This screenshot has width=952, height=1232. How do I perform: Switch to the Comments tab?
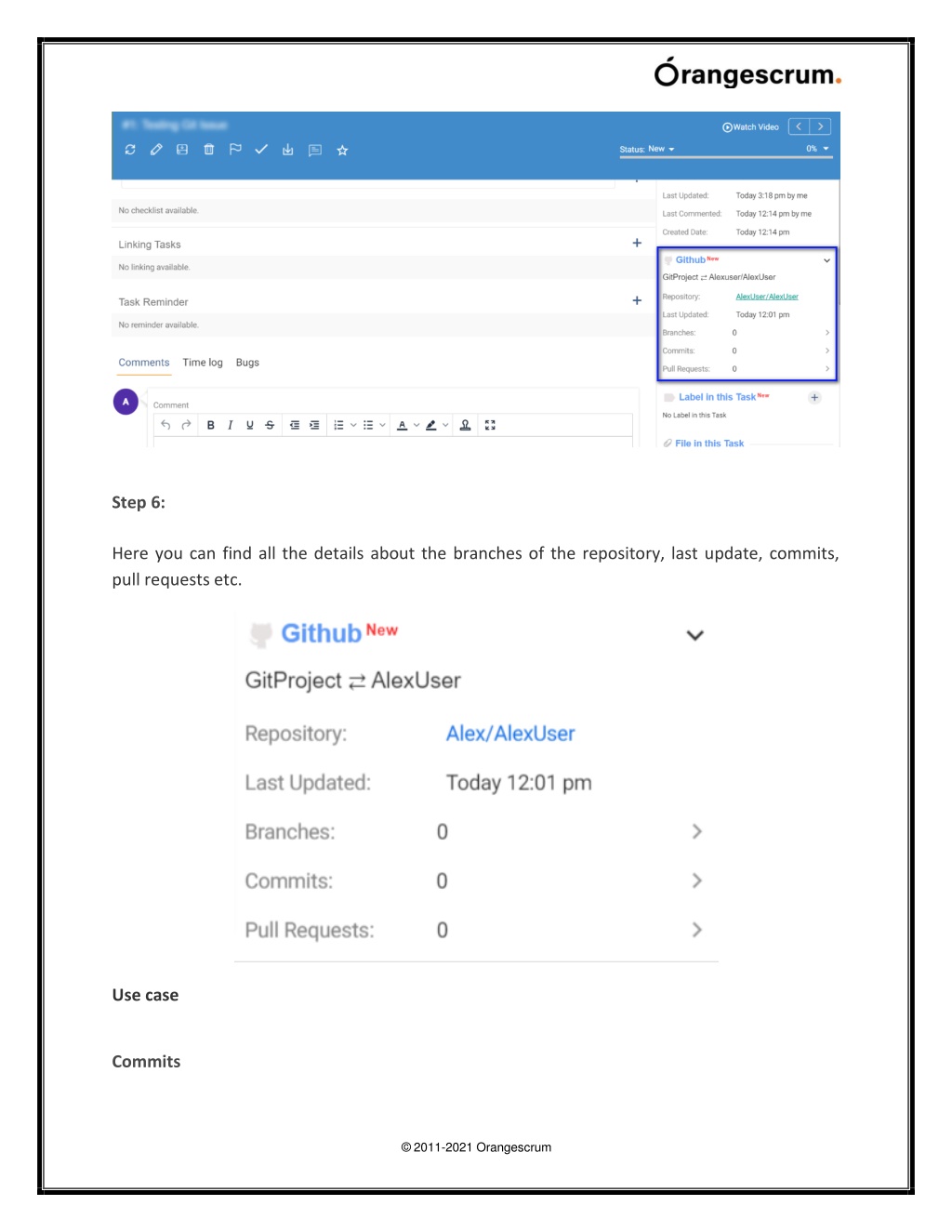tap(144, 363)
